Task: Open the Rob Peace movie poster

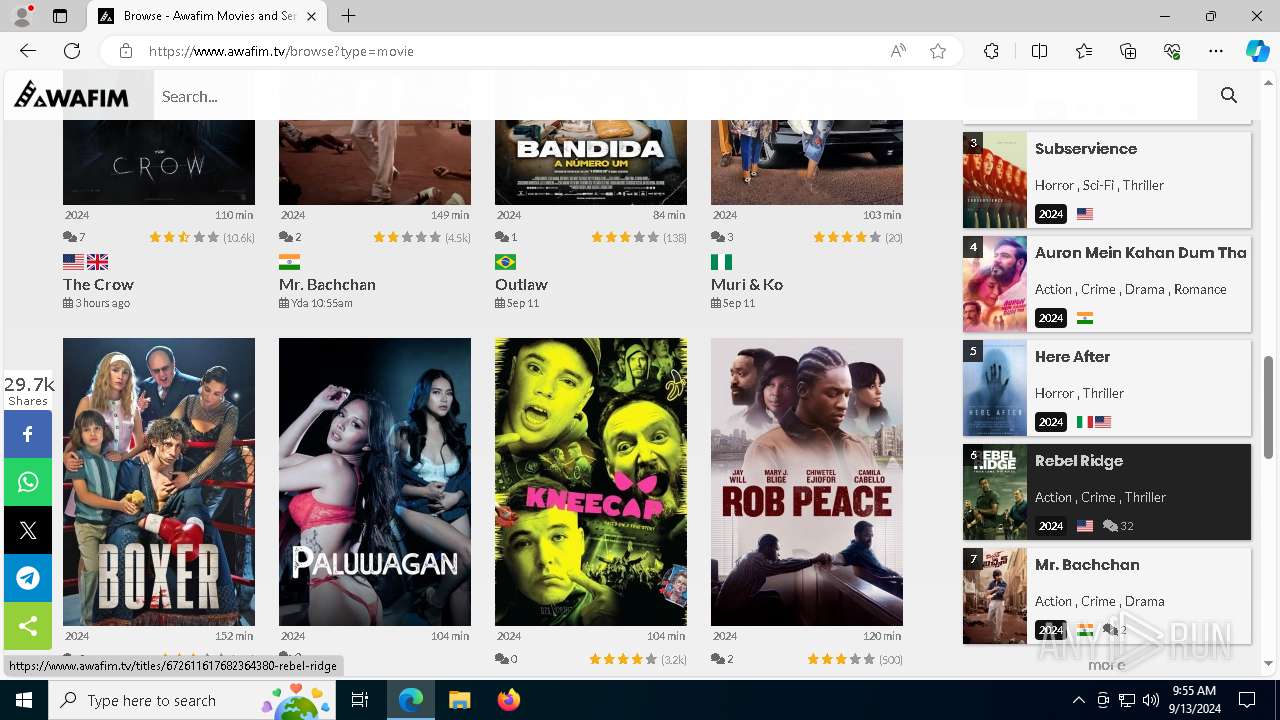Action: pos(807,482)
